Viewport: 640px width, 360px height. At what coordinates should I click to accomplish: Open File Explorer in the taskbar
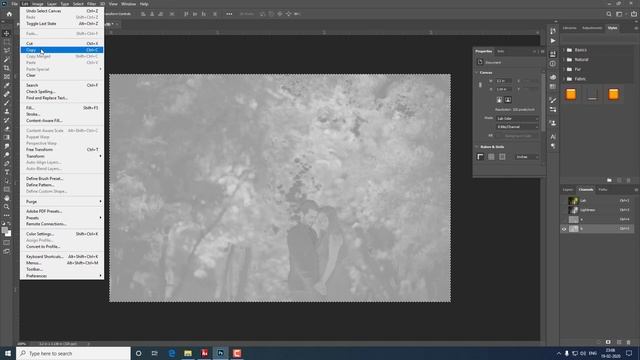pyautogui.click(x=188, y=353)
